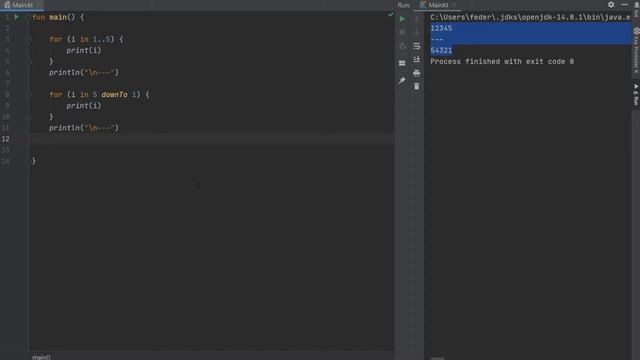
Task: Click 'Process finished with exit code 0' text
Action: (502, 61)
